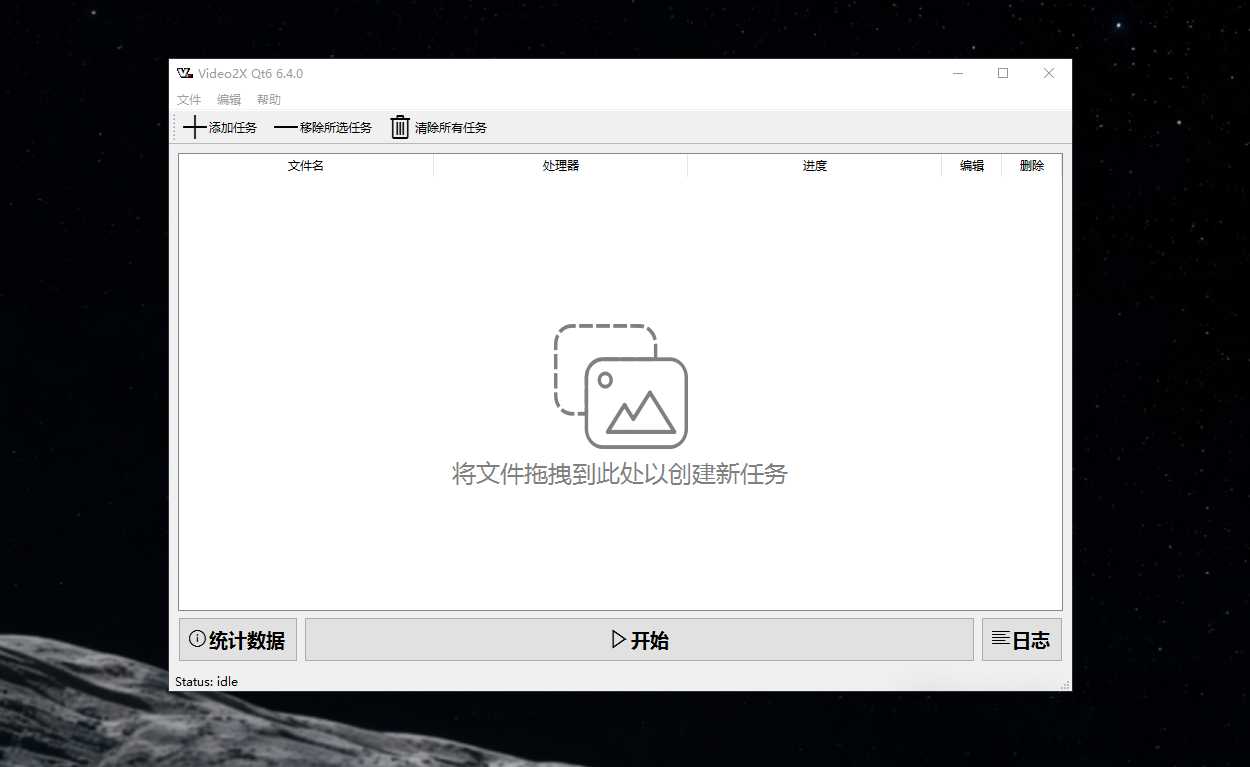Click the 移除所选任务 minus icon
Screen dimensions: 1250x767
286,127
